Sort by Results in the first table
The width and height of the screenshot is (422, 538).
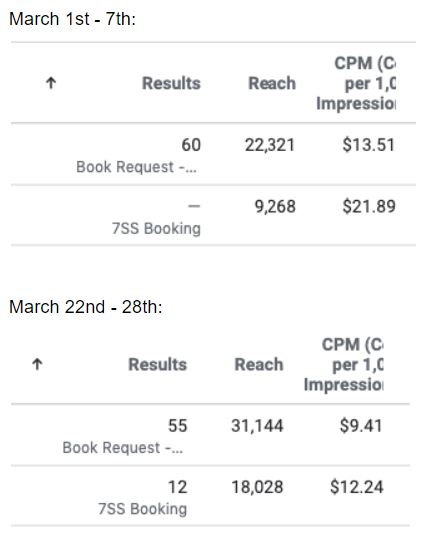[171, 83]
